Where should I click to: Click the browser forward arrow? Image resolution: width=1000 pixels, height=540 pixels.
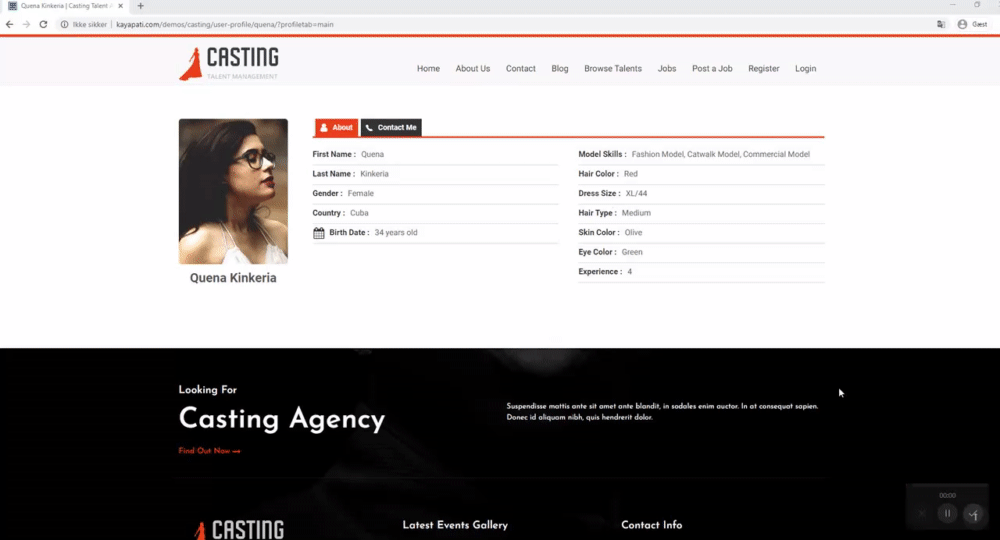pyautogui.click(x=26, y=24)
